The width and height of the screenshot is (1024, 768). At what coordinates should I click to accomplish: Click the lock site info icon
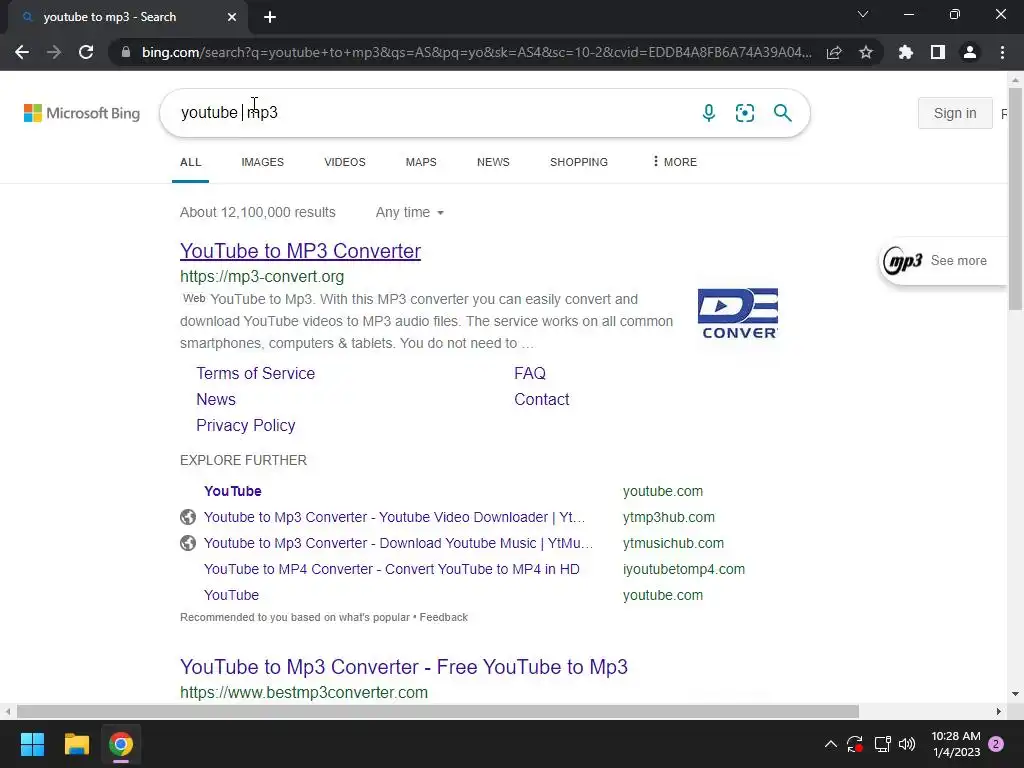pyautogui.click(x=126, y=52)
